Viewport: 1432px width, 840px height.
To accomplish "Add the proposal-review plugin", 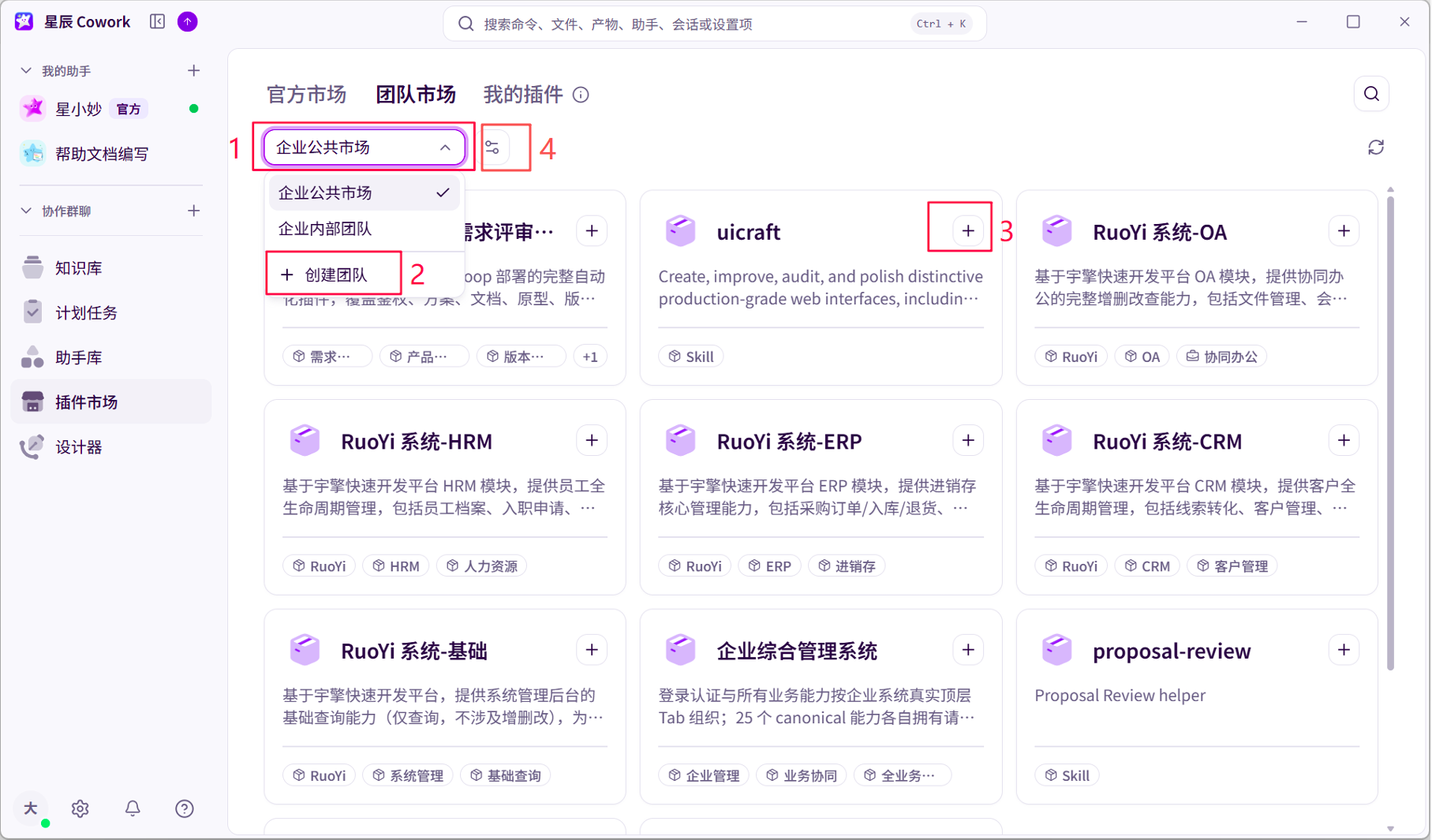I will (x=1344, y=650).
